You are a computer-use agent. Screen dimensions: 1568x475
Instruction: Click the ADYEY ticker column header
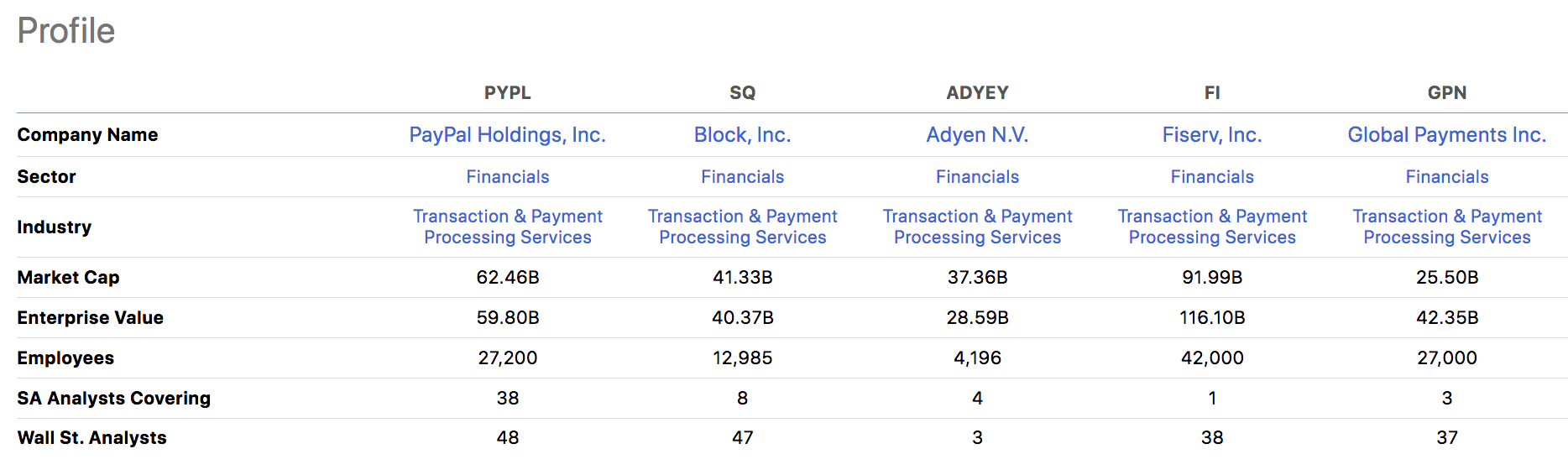tap(977, 93)
